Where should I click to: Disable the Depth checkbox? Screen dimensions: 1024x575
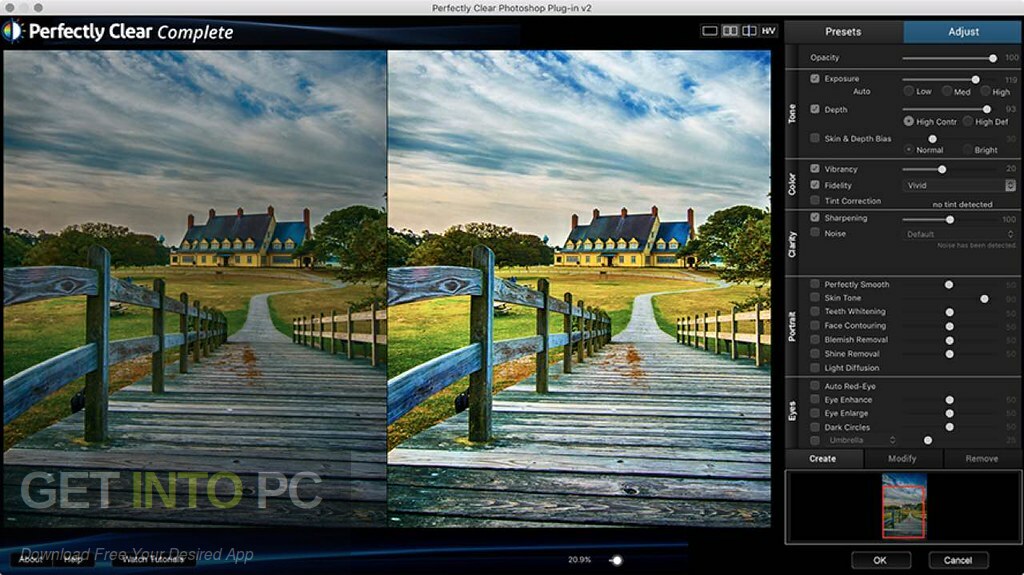point(815,109)
